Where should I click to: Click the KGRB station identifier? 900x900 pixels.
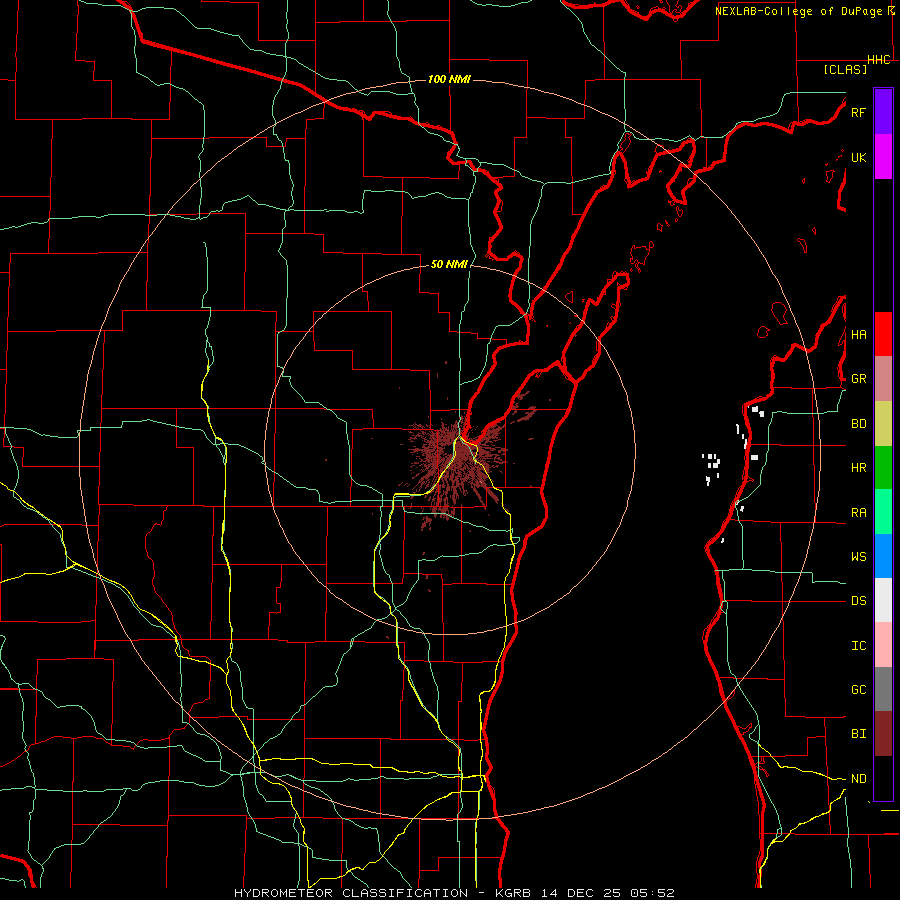tap(513, 893)
